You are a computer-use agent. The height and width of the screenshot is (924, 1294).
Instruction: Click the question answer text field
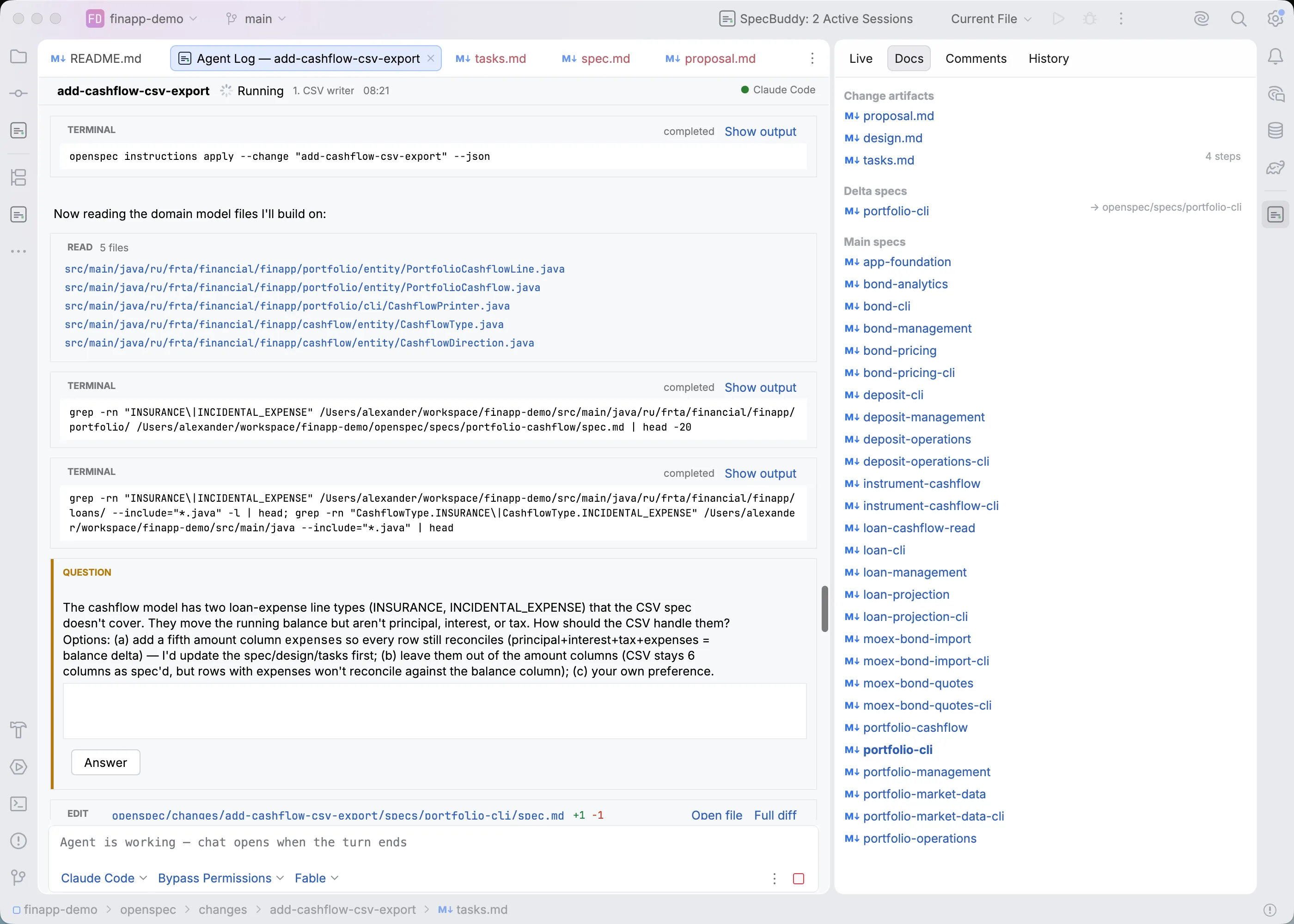[435, 711]
